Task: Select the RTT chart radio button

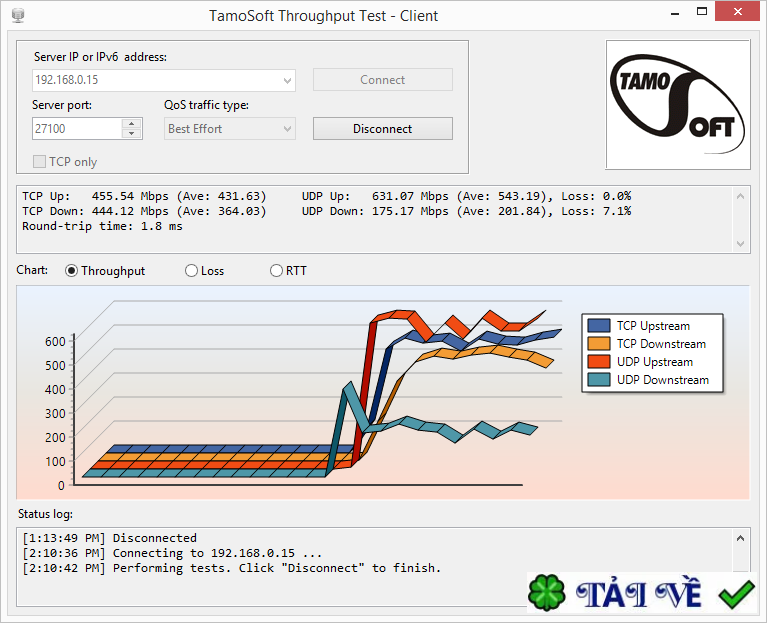Action: (276, 271)
